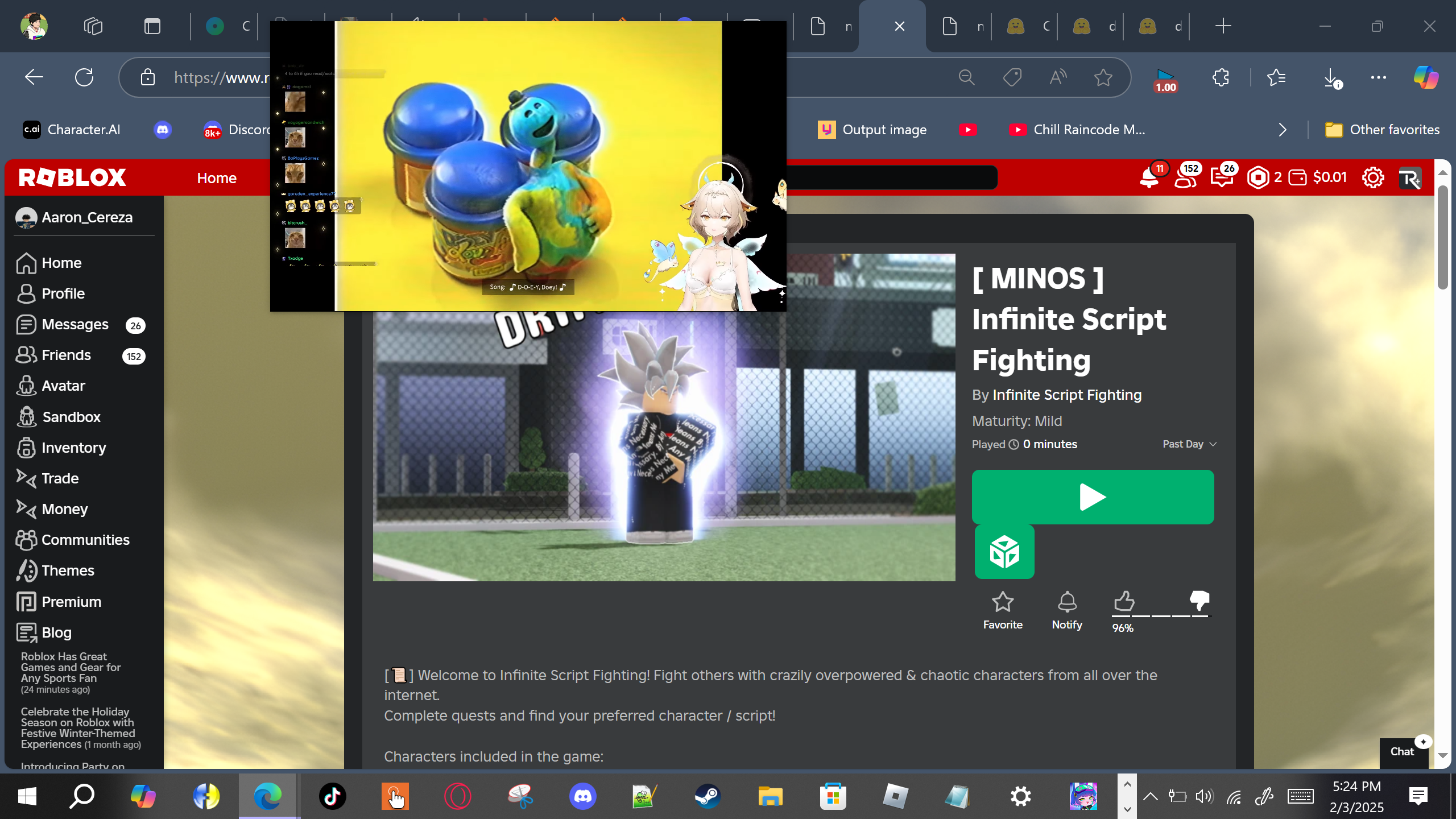The width and height of the screenshot is (1456, 819).
Task: Close the current browser tab
Action: (900, 26)
